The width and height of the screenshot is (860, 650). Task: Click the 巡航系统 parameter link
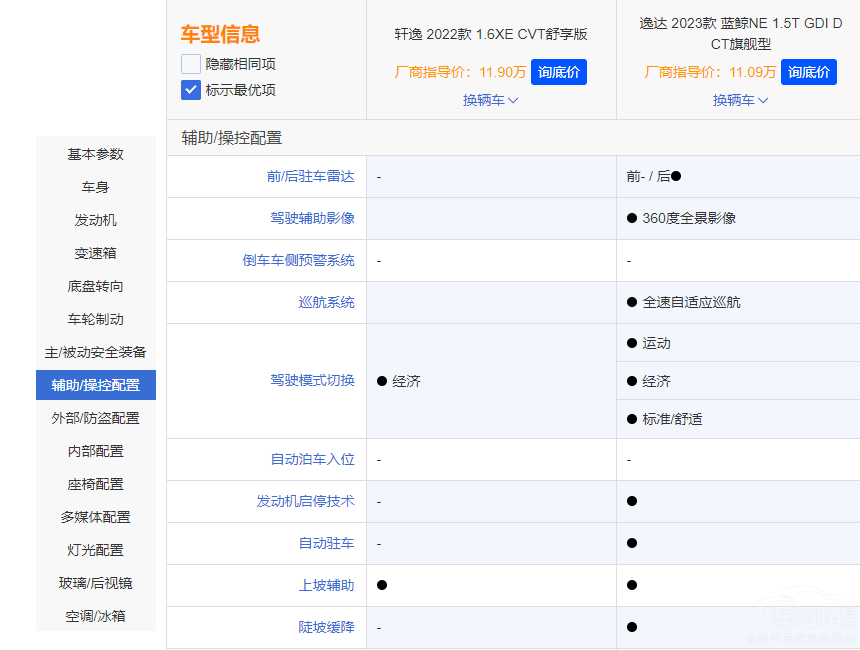(x=326, y=302)
